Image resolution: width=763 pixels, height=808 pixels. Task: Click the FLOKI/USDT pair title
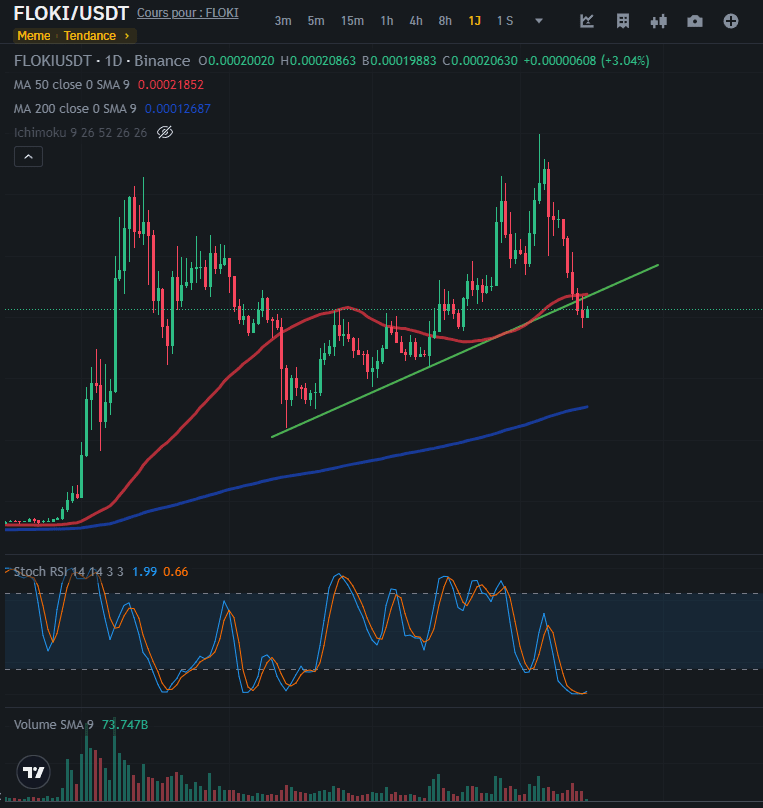pyautogui.click(x=71, y=13)
